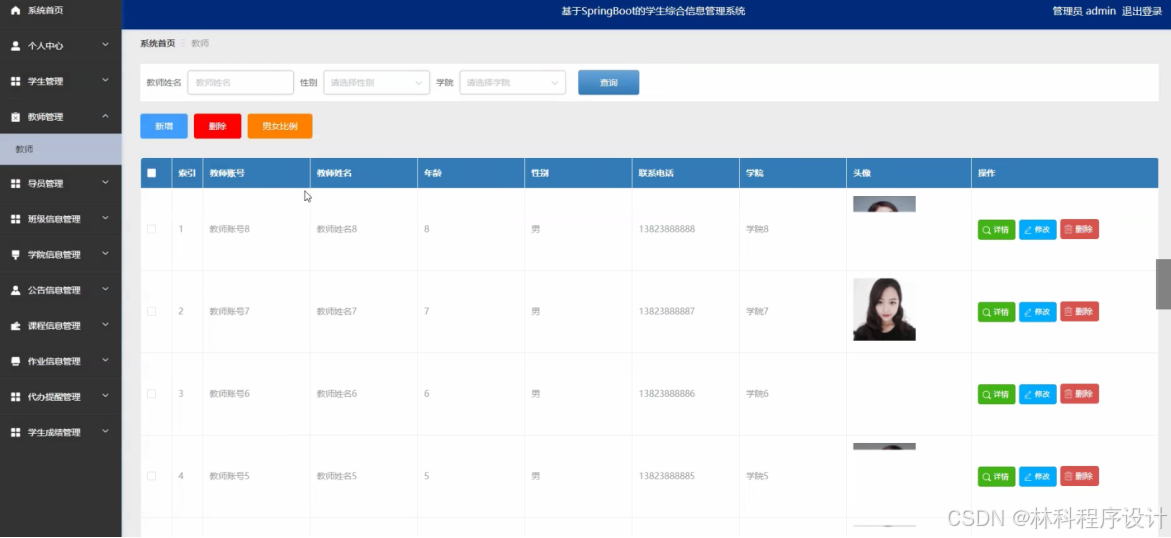View 详情 for 教师账号7
The image size is (1171, 538).
[x=996, y=312]
